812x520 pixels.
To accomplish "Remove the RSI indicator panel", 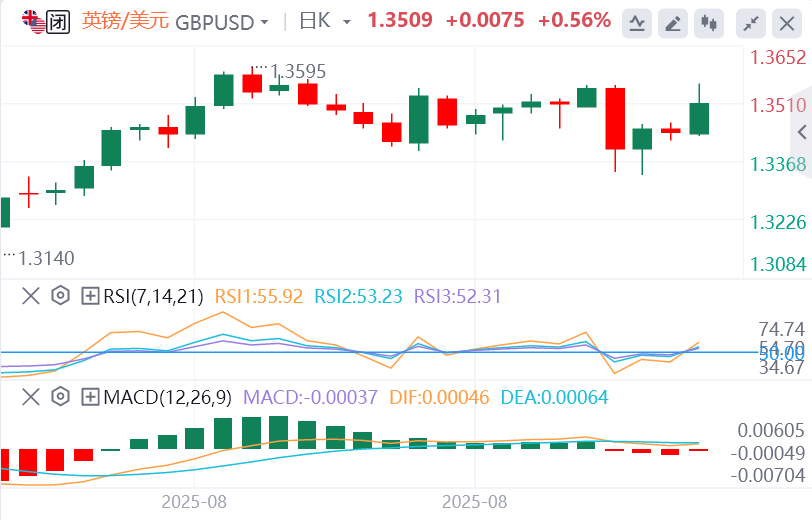I will 31,296.
